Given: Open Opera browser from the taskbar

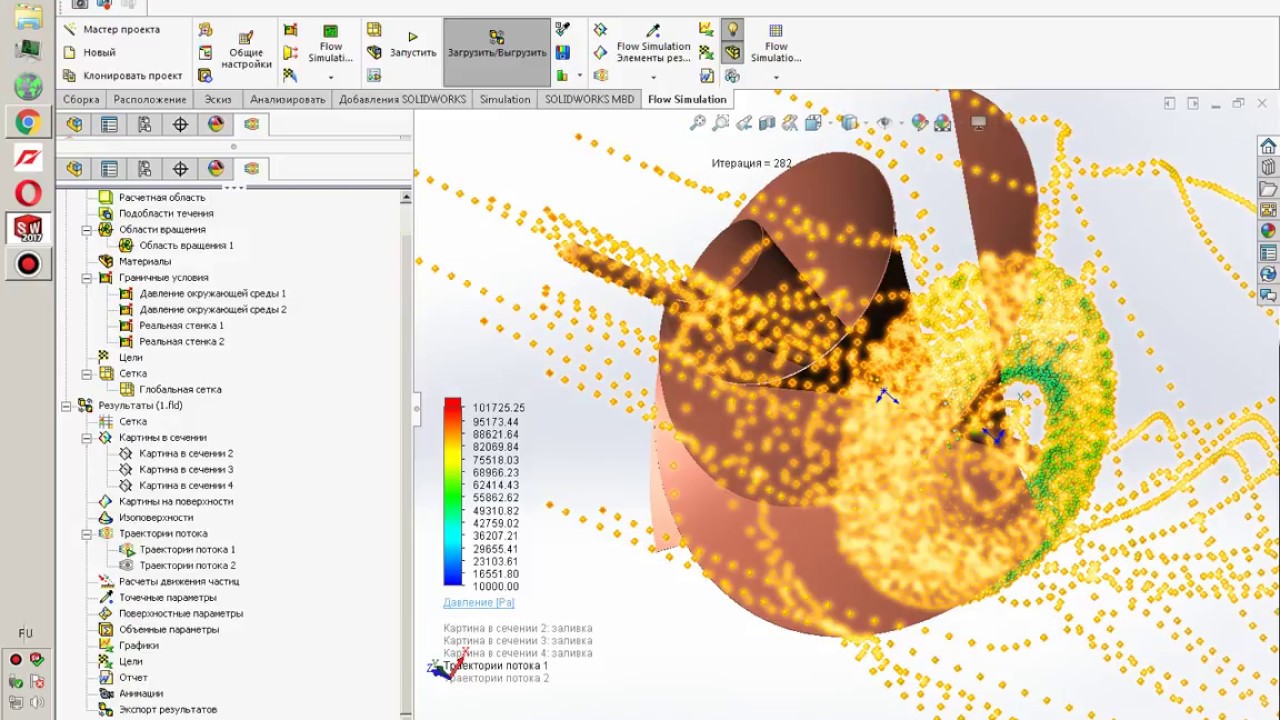Looking at the screenshot, I should tap(28, 193).
